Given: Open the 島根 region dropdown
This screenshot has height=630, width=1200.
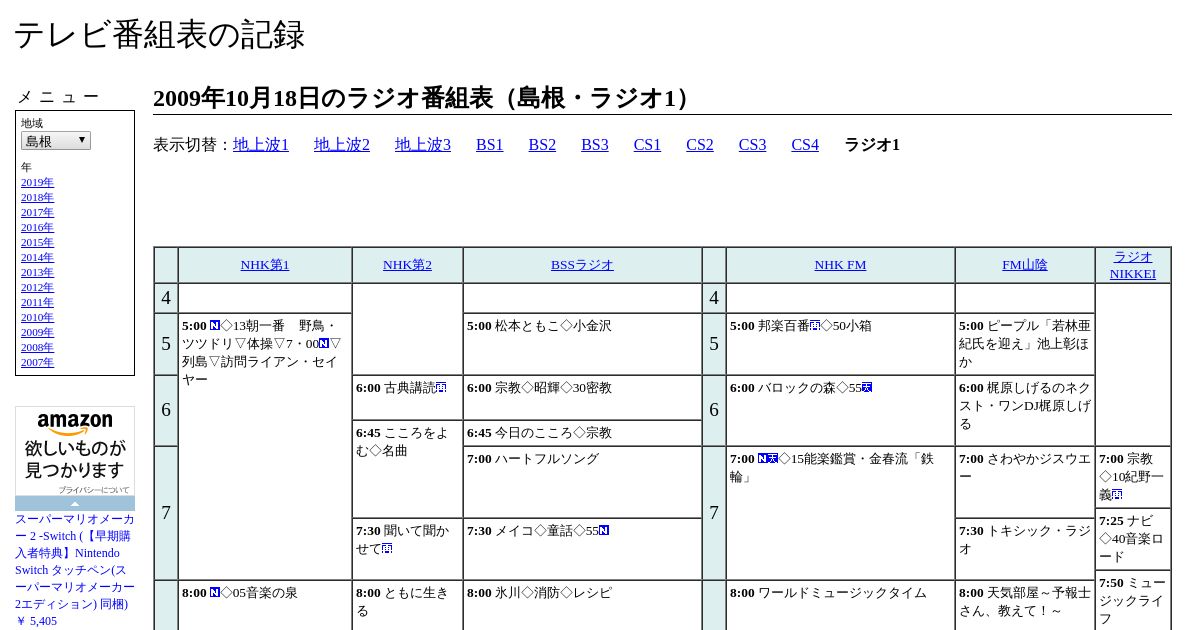Looking at the screenshot, I should (x=56, y=141).
